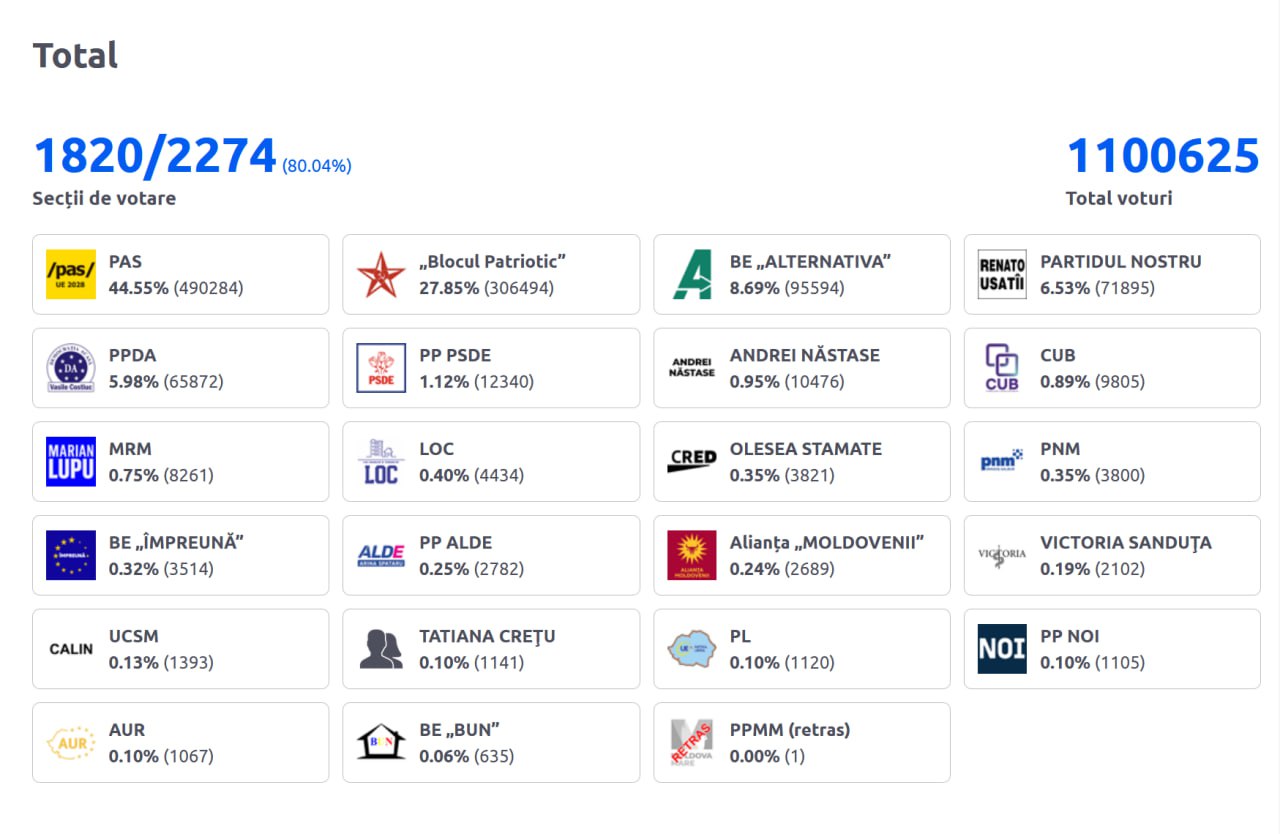Click the Tatiana Crețu silhouette icon
The image size is (1280, 834).
tap(381, 649)
